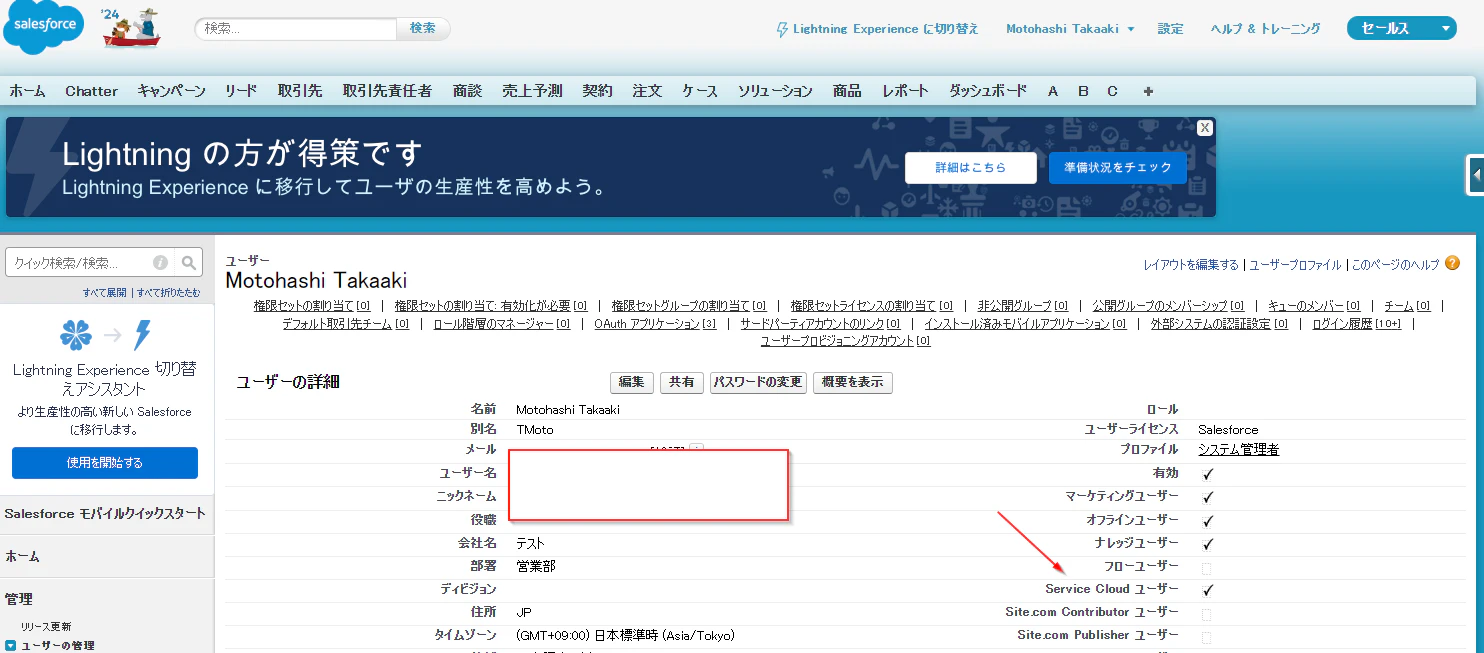The height and width of the screenshot is (653, 1484).
Task: Click the lightning bolt icon in header
Action: [x=782, y=29]
